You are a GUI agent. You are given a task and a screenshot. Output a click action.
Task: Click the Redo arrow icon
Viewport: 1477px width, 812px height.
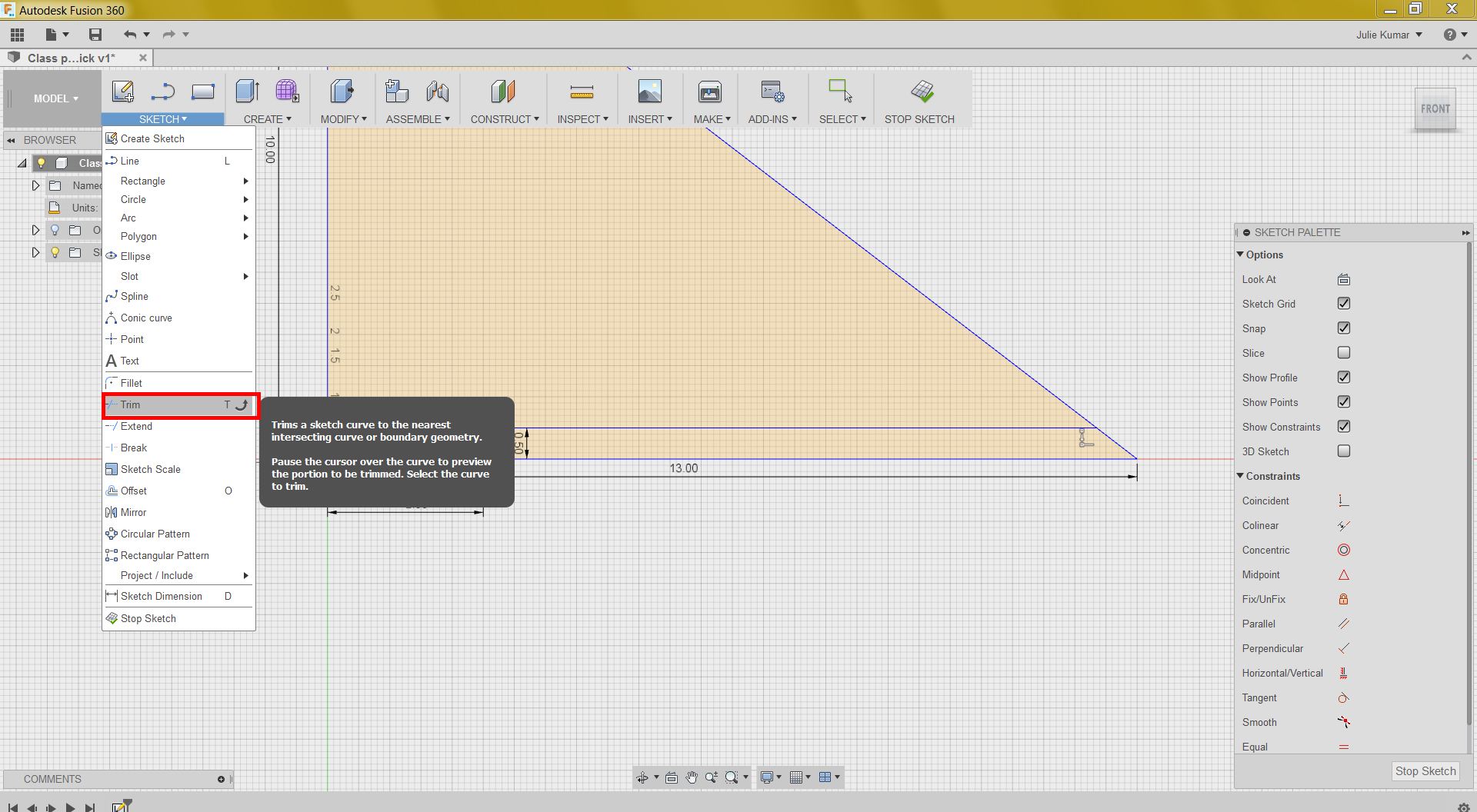[168, 35]
